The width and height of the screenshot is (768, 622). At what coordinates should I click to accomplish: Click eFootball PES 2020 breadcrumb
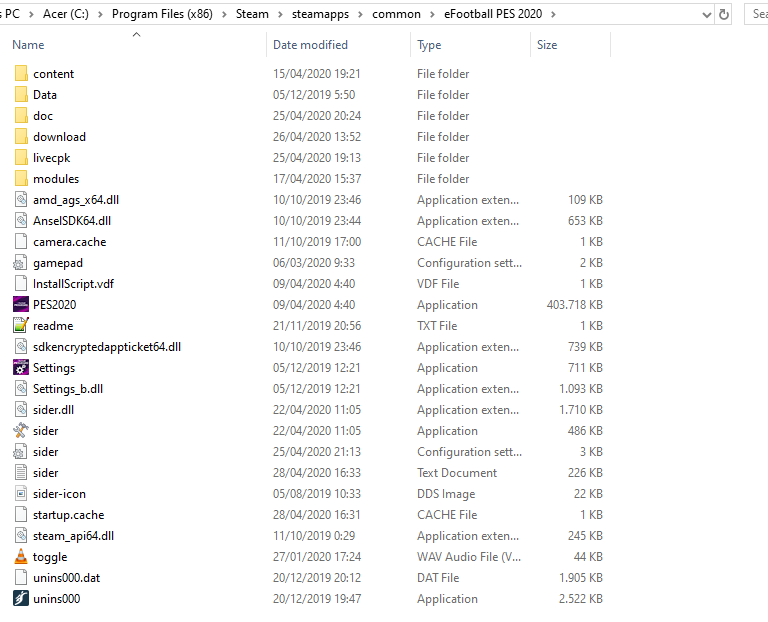493,14
